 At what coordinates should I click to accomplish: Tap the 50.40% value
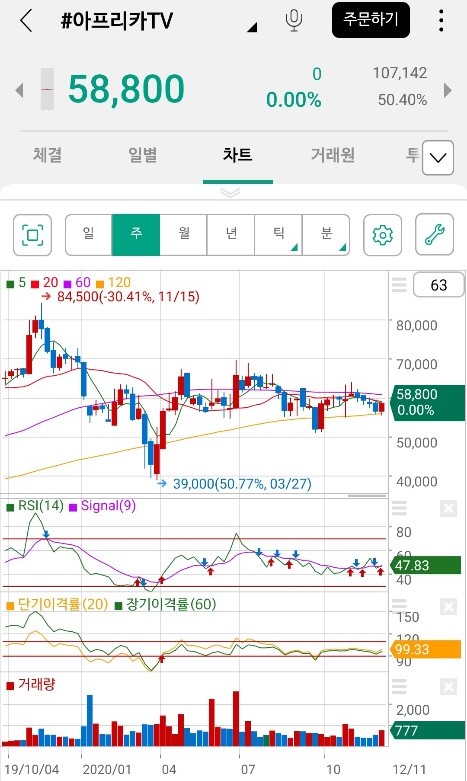[x=402, y=100]
